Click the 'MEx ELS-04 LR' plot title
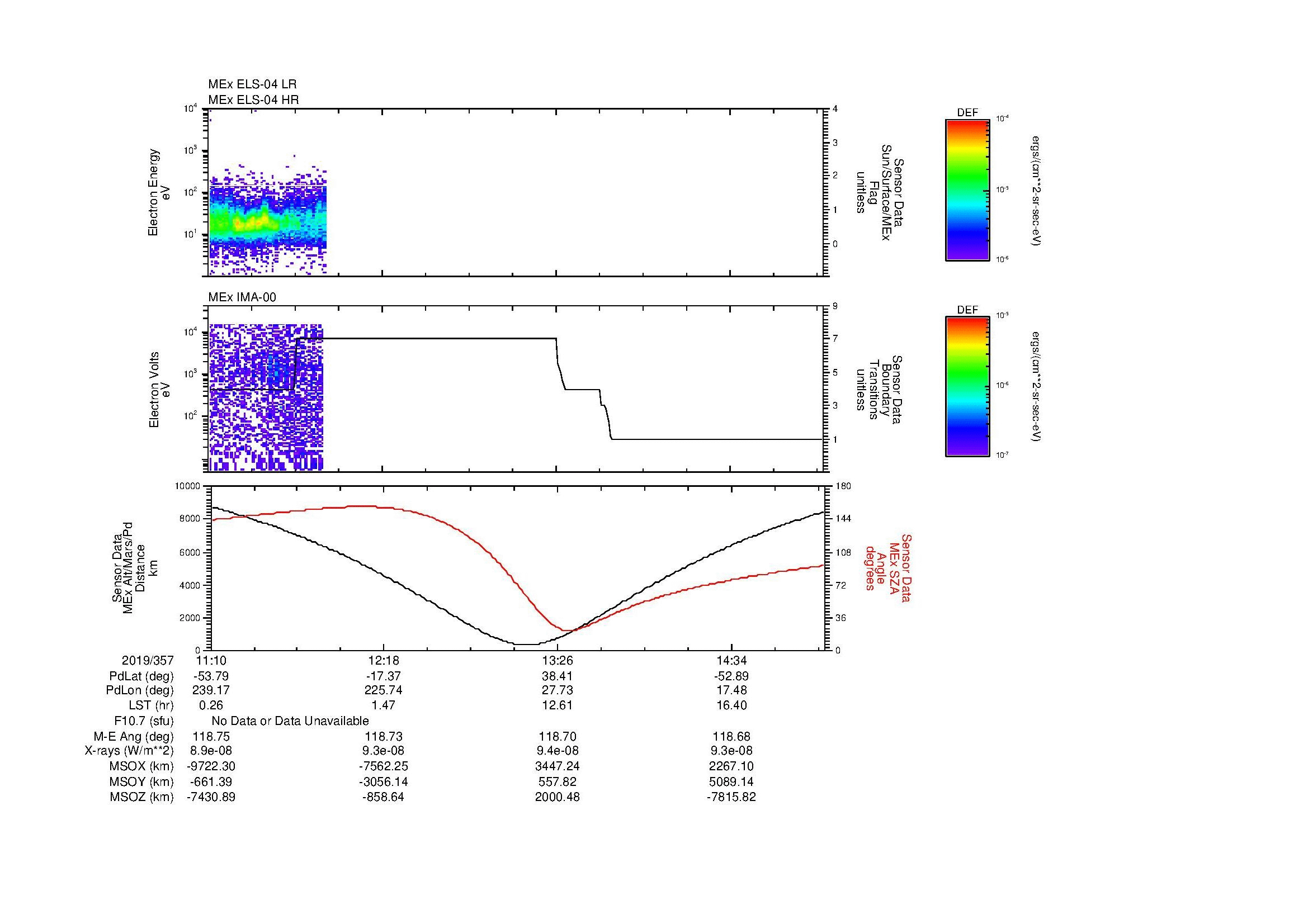Screen dimensions: 1308x924 (x=252, y=84)
